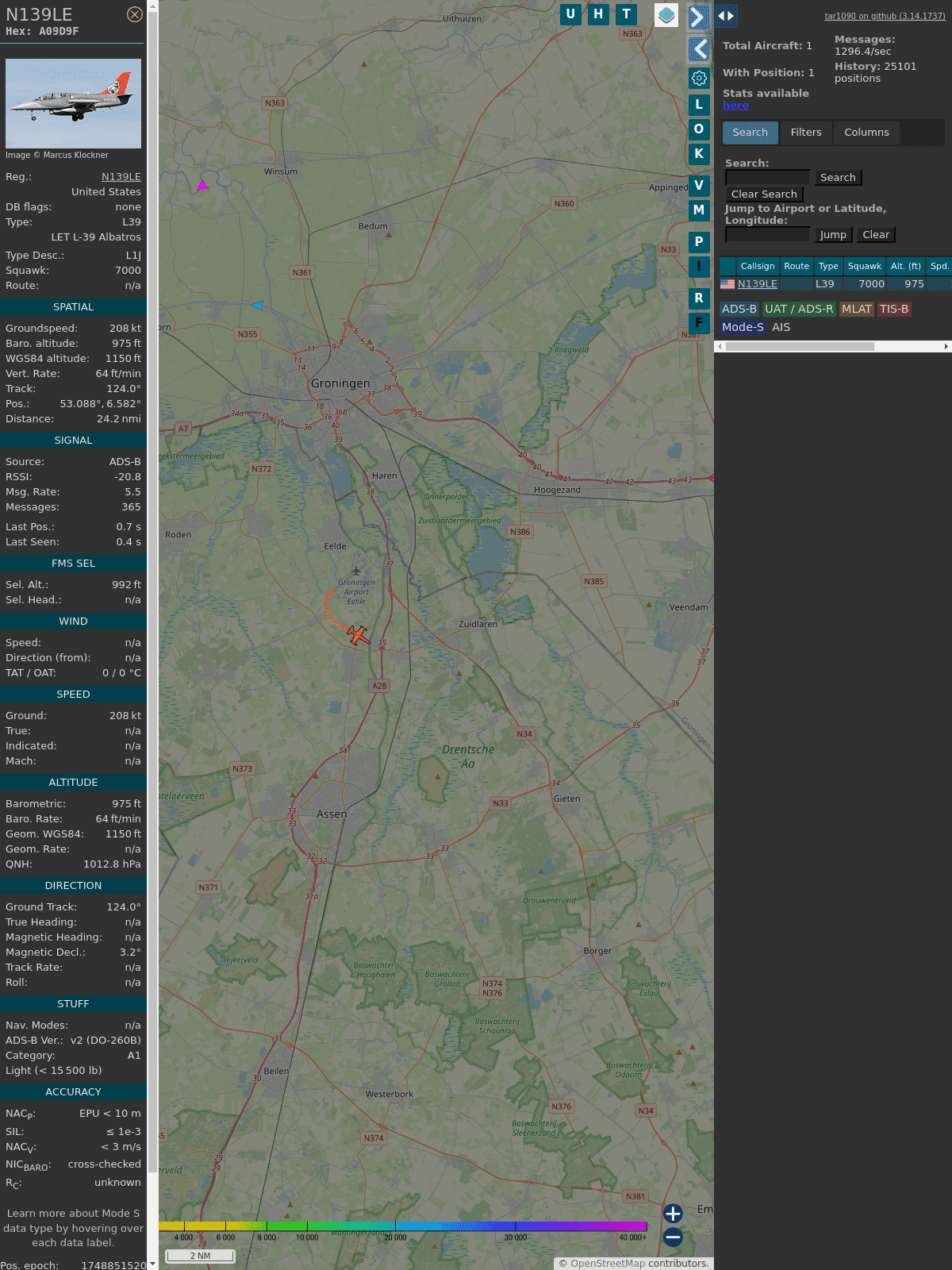Click the Pos. coordinates 53.088°, 6.582°
The height and width of the screenshot is (1270, 952).
tap(100, 404)
